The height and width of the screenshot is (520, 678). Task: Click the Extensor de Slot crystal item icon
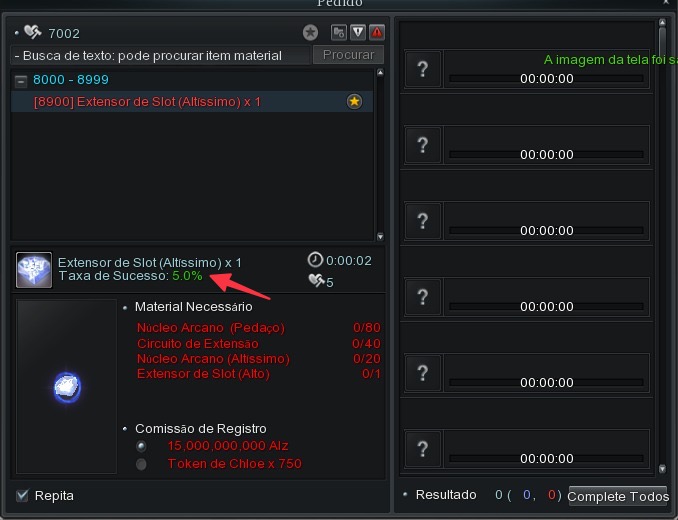click(34, 270)
